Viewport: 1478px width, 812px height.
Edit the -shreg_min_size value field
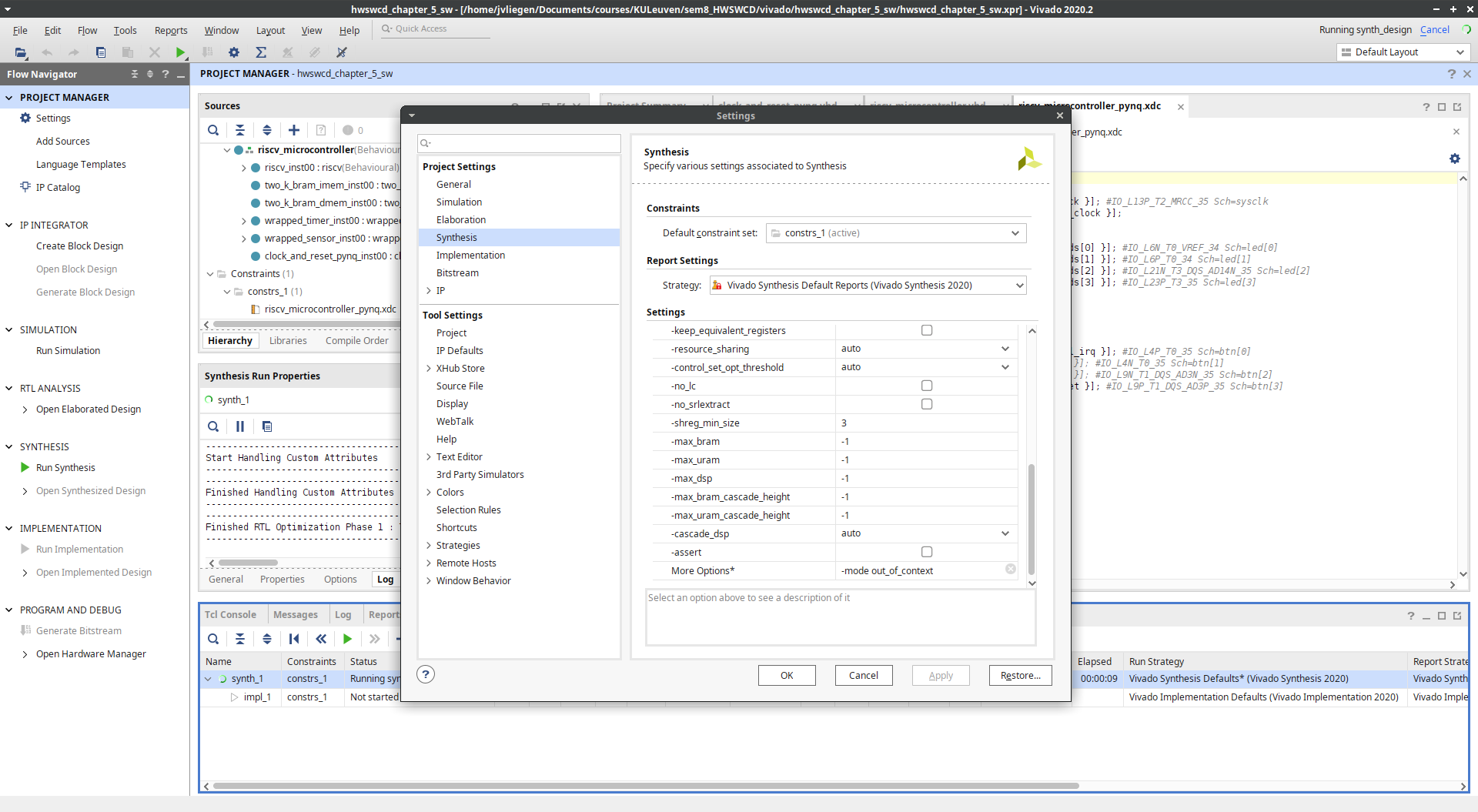pos(926,423)
